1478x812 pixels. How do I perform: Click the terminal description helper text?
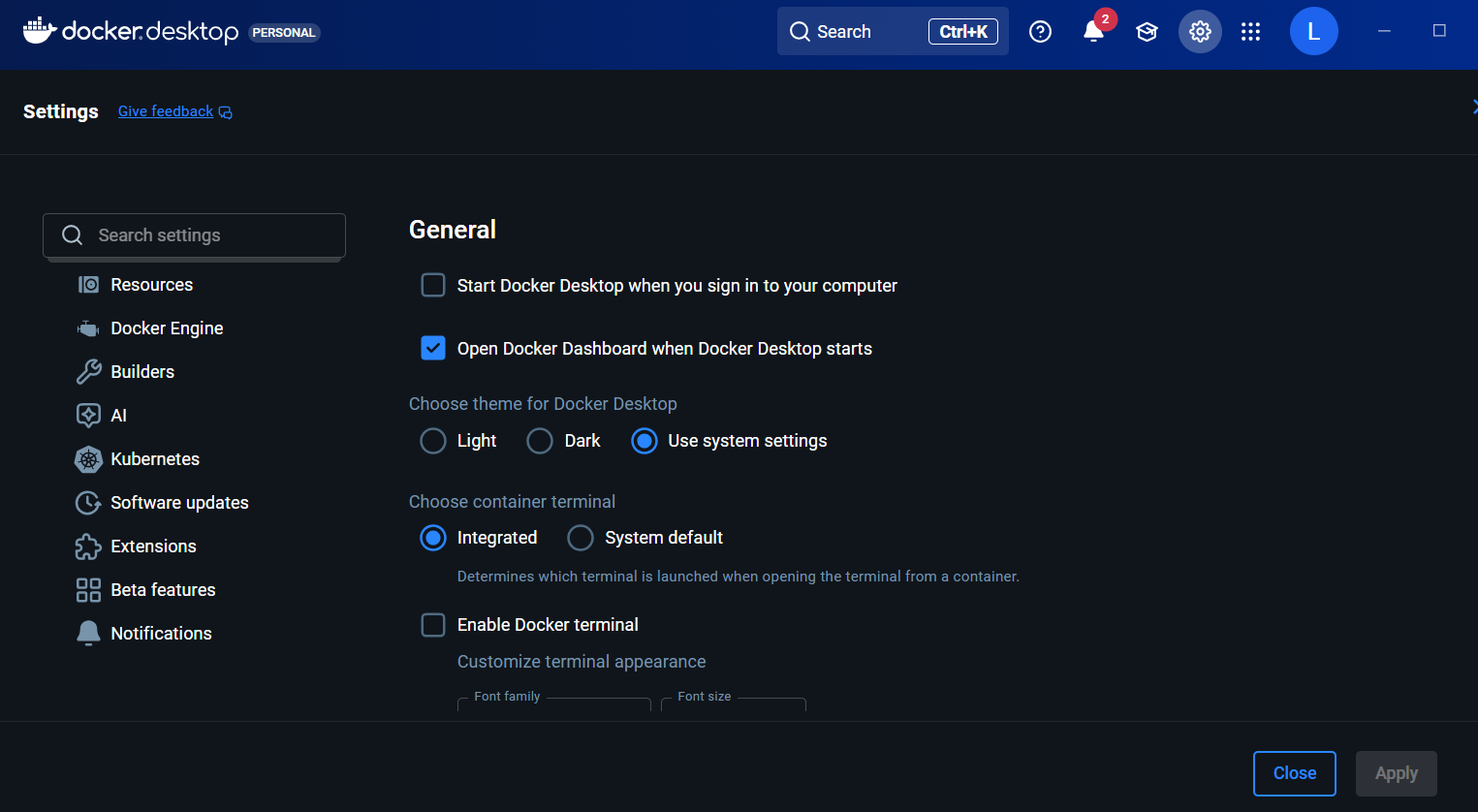pos(739,577)
